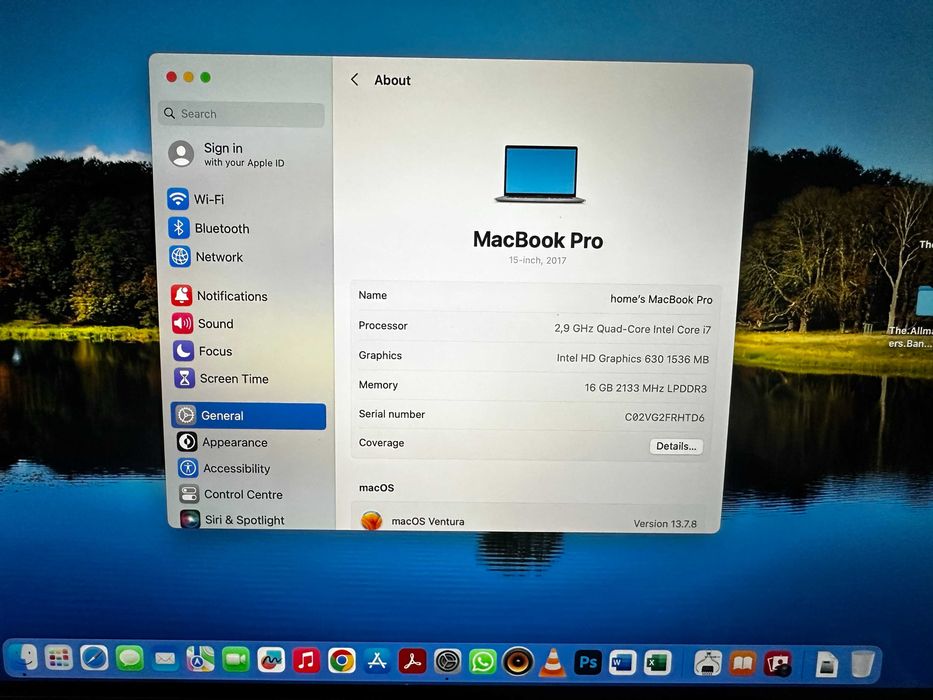Click the '15-inch, 2017' model subtitle

(537, 260)
